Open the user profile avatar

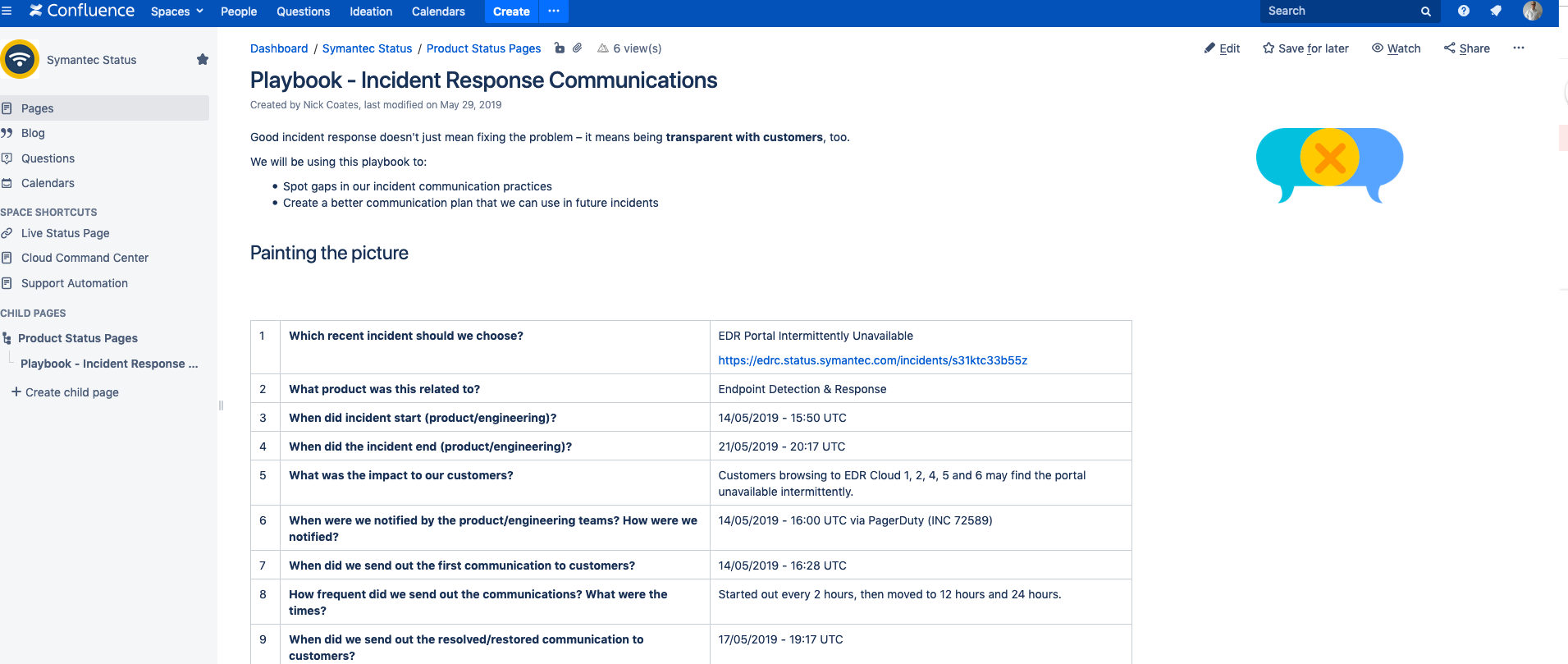click(1532, 11)
